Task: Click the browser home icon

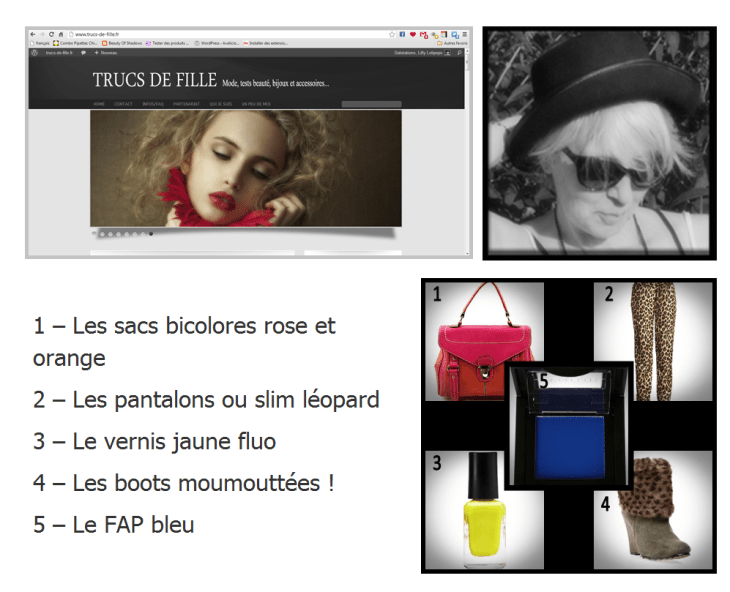Action: point(60,34)
